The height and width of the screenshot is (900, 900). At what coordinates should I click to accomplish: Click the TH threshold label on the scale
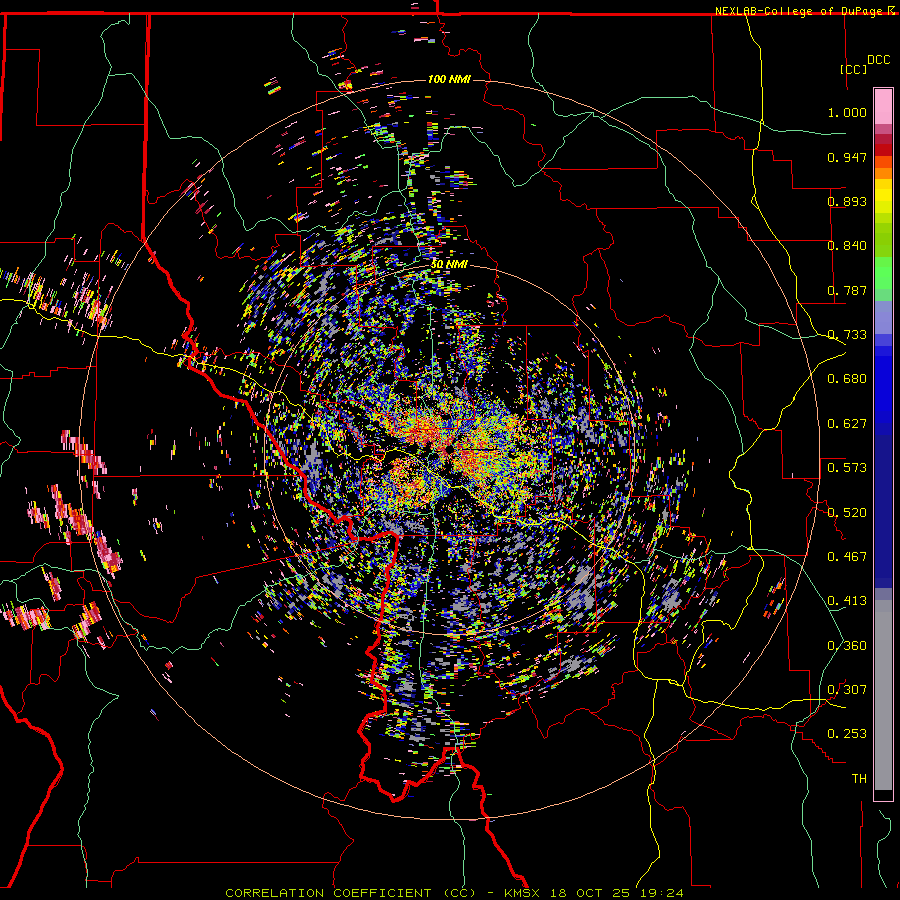[859, 779]
